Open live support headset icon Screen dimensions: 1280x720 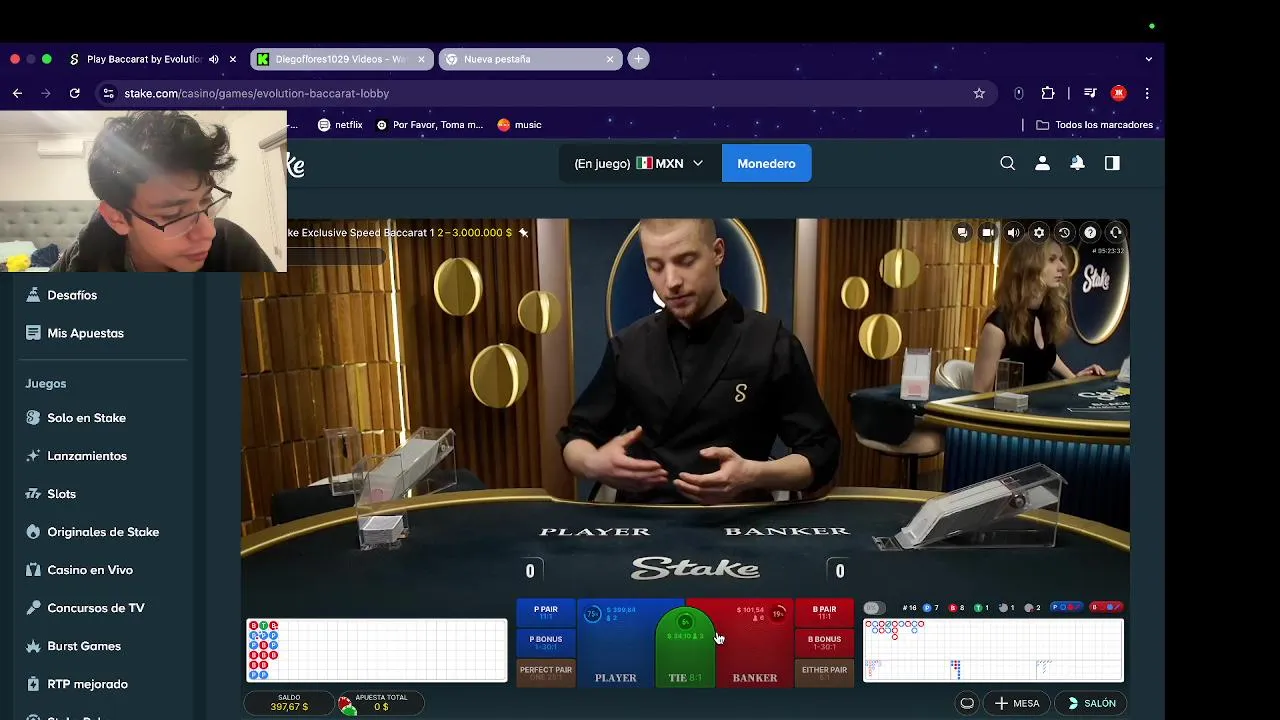1116,232
